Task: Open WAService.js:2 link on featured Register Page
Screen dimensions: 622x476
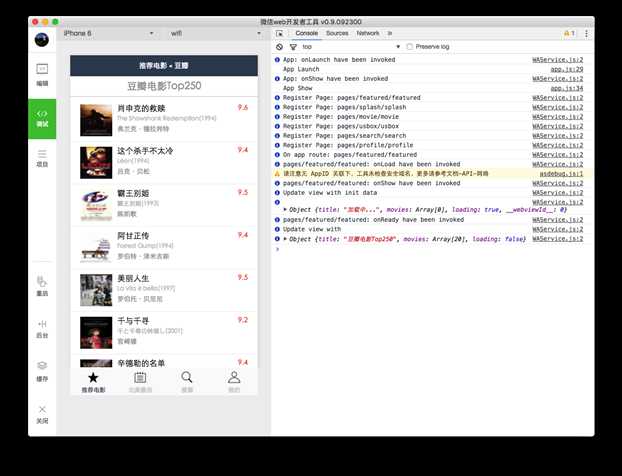Action: coord(558,98)
